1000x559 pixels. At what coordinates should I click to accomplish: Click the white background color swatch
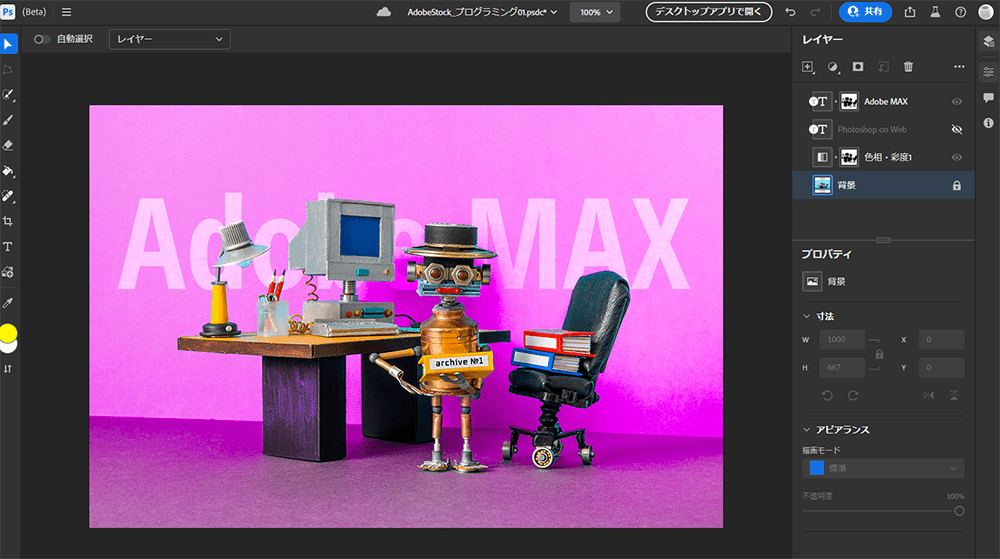coord(10,347)
